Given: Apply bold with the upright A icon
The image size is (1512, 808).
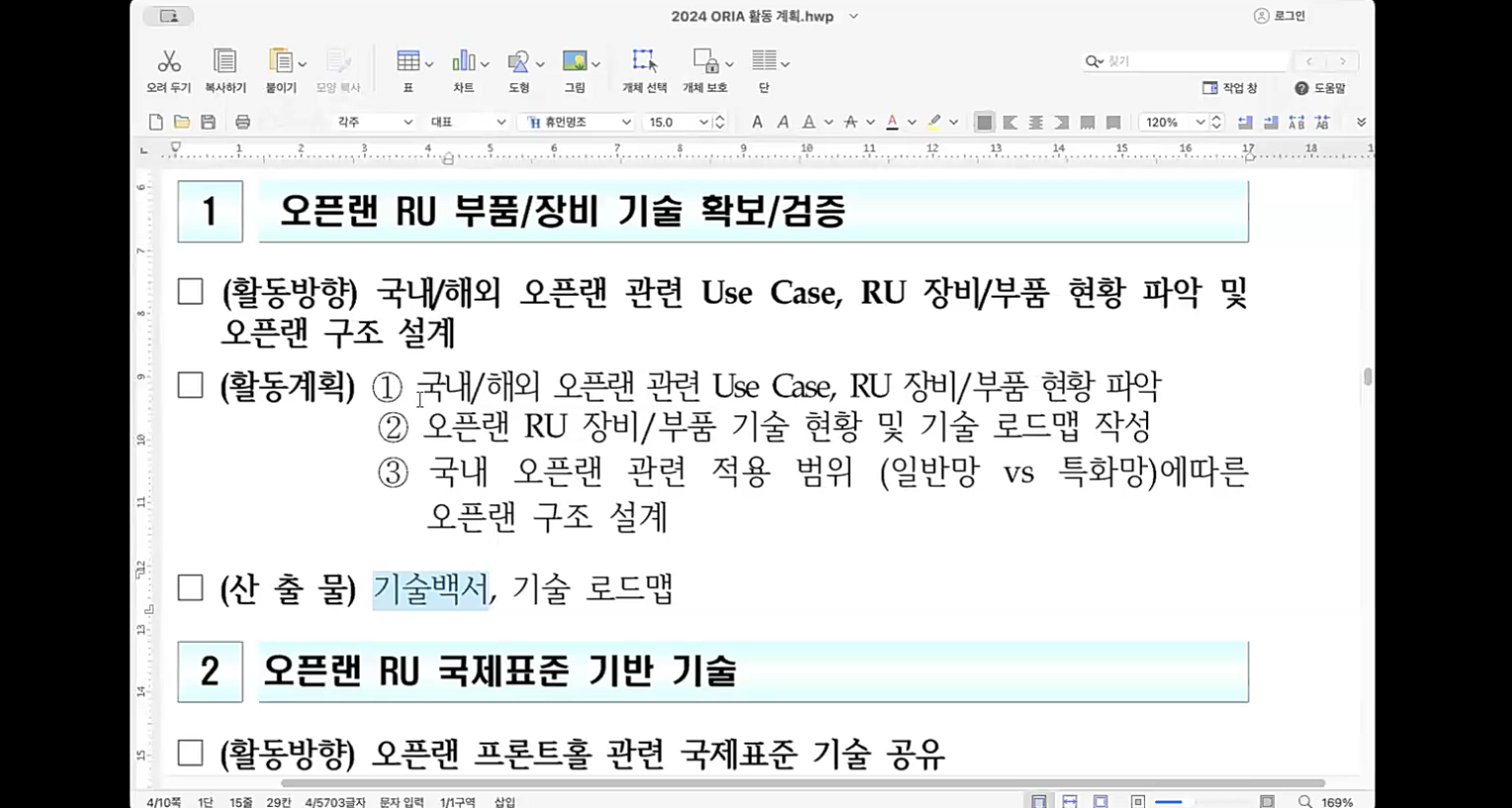Looking at the screenshot, I should click(x=756, y=122).
